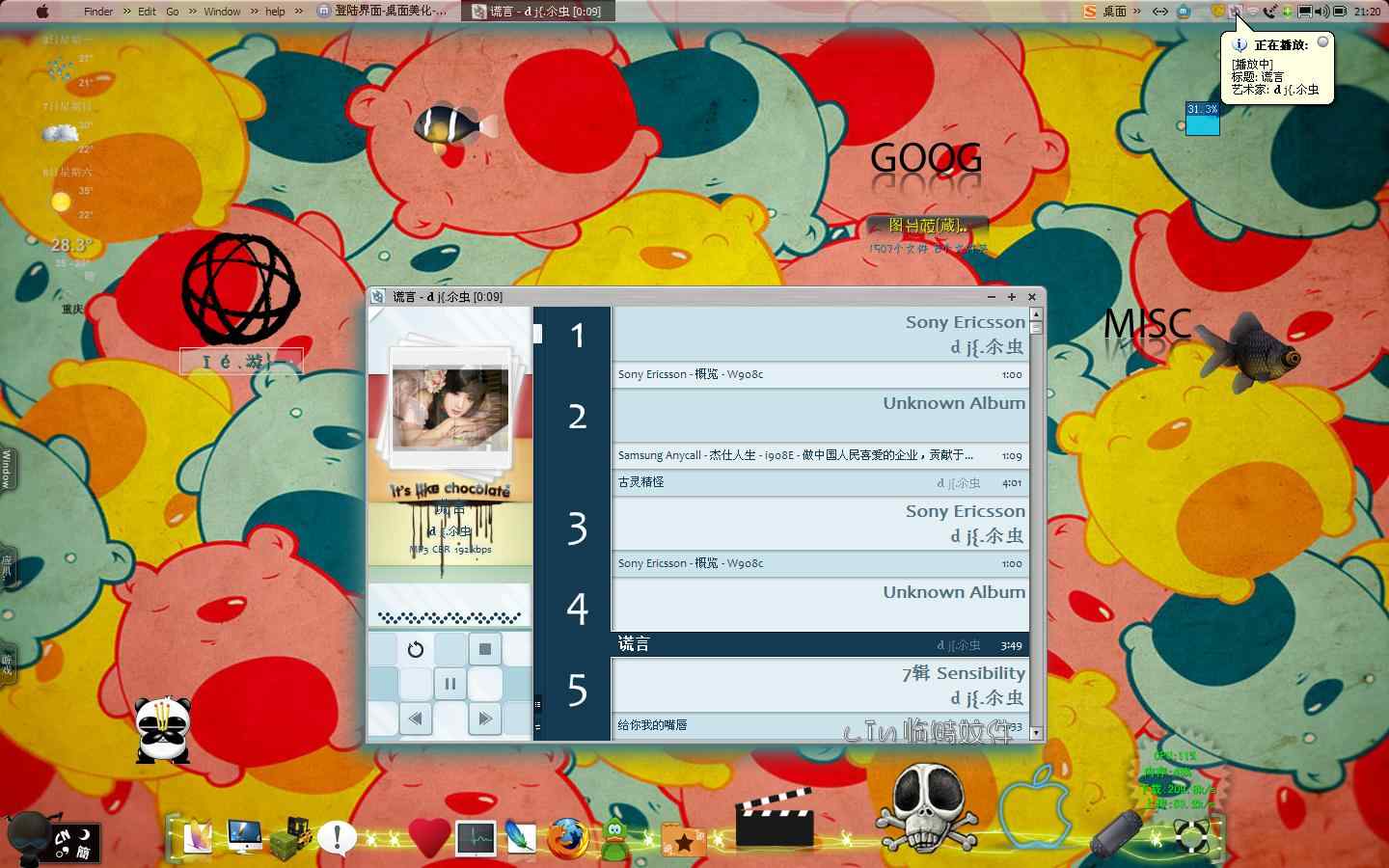This screenshot has width=1389, height=868.
Task: Open the green duck dock icon
Action: tap(615, 837)
